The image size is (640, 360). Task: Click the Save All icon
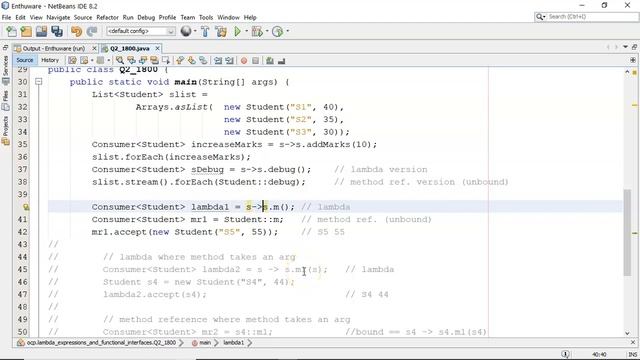coord(57,31)
